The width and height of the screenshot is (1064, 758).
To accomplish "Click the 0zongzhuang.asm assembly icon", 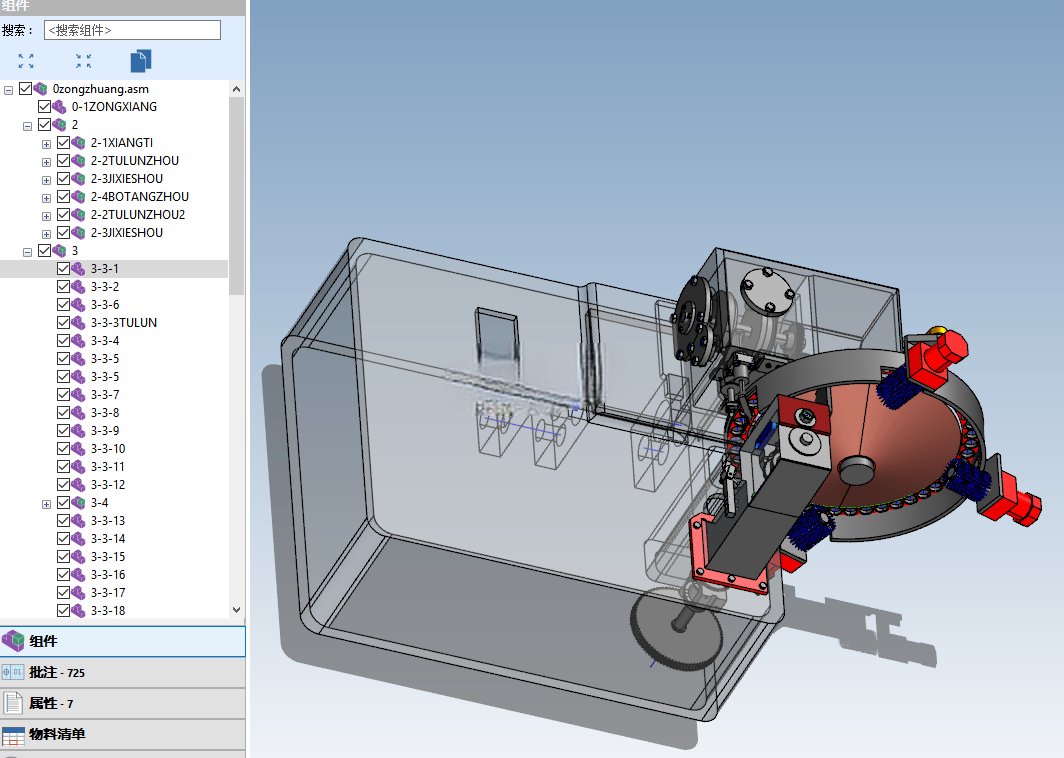I will coord(41,89).
